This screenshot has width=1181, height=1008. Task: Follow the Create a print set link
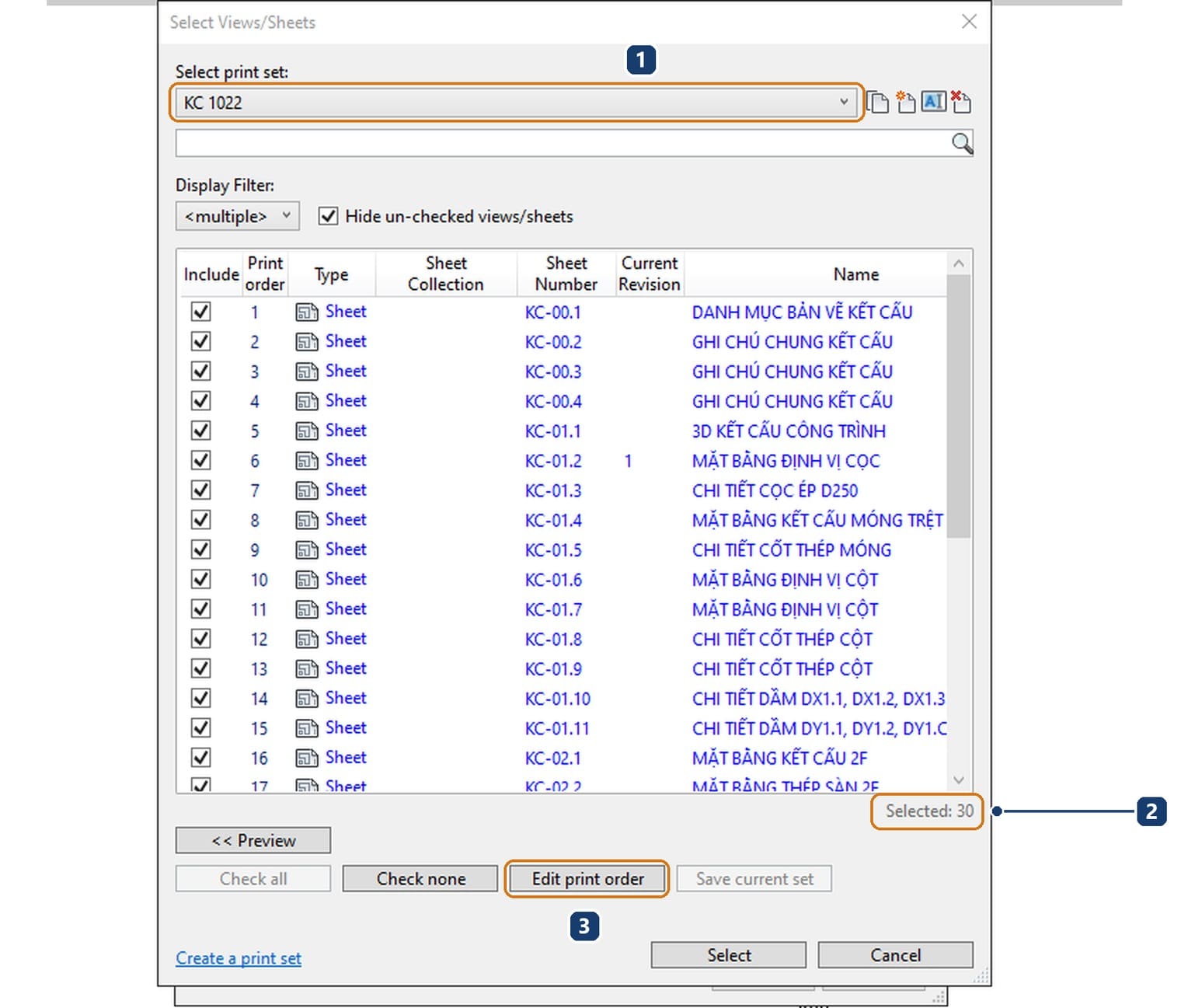coord(239,958)
